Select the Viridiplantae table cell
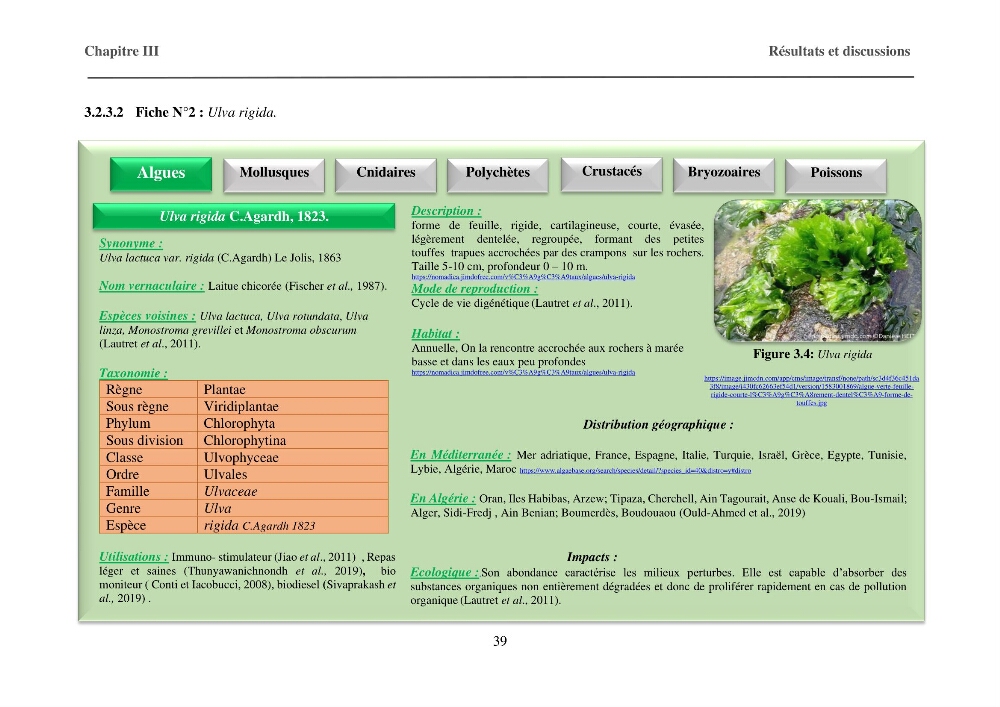Viewport: 1000px width, 707px height. click(293, 406)
